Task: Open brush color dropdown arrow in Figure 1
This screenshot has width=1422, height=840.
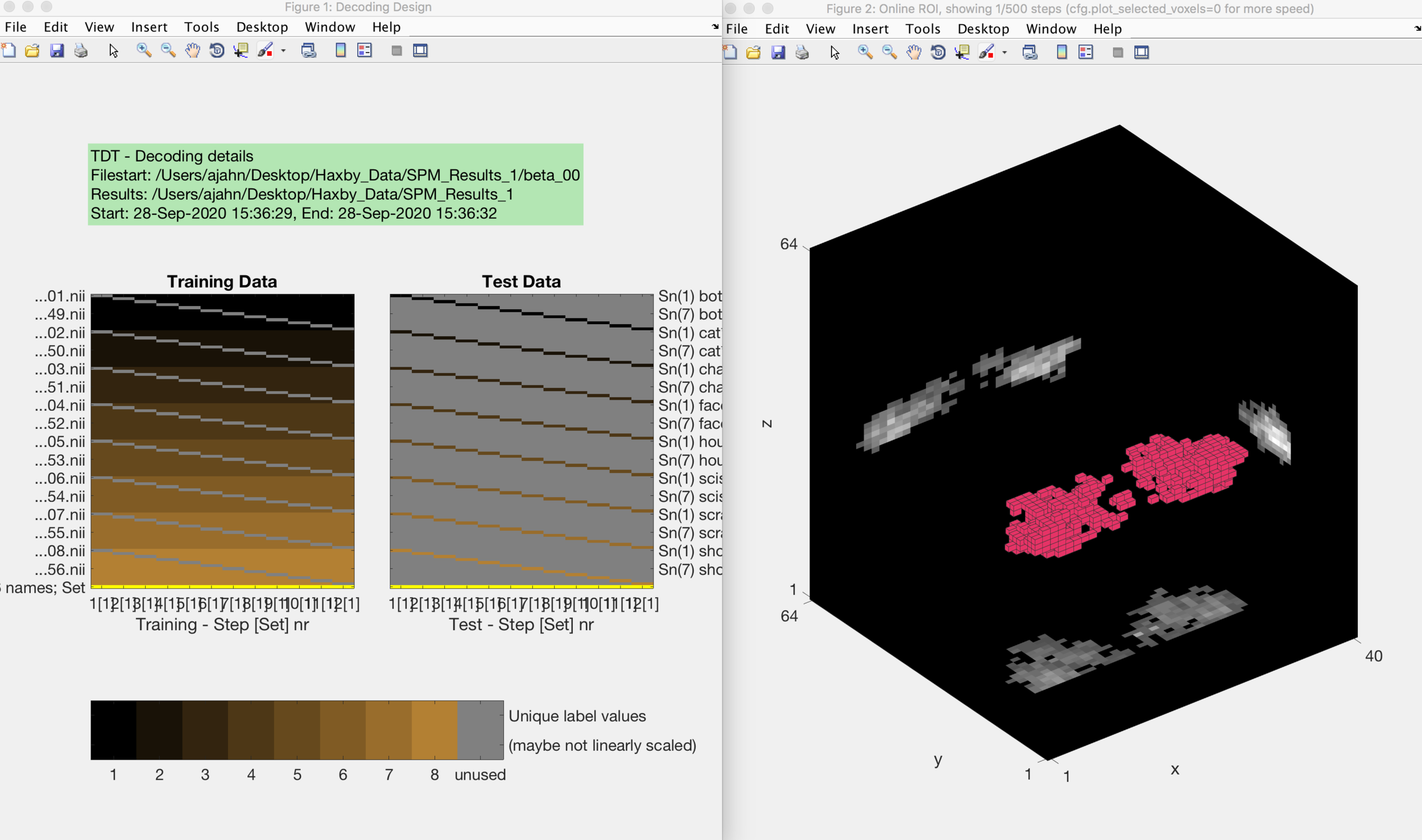Action: coord(283,51)
